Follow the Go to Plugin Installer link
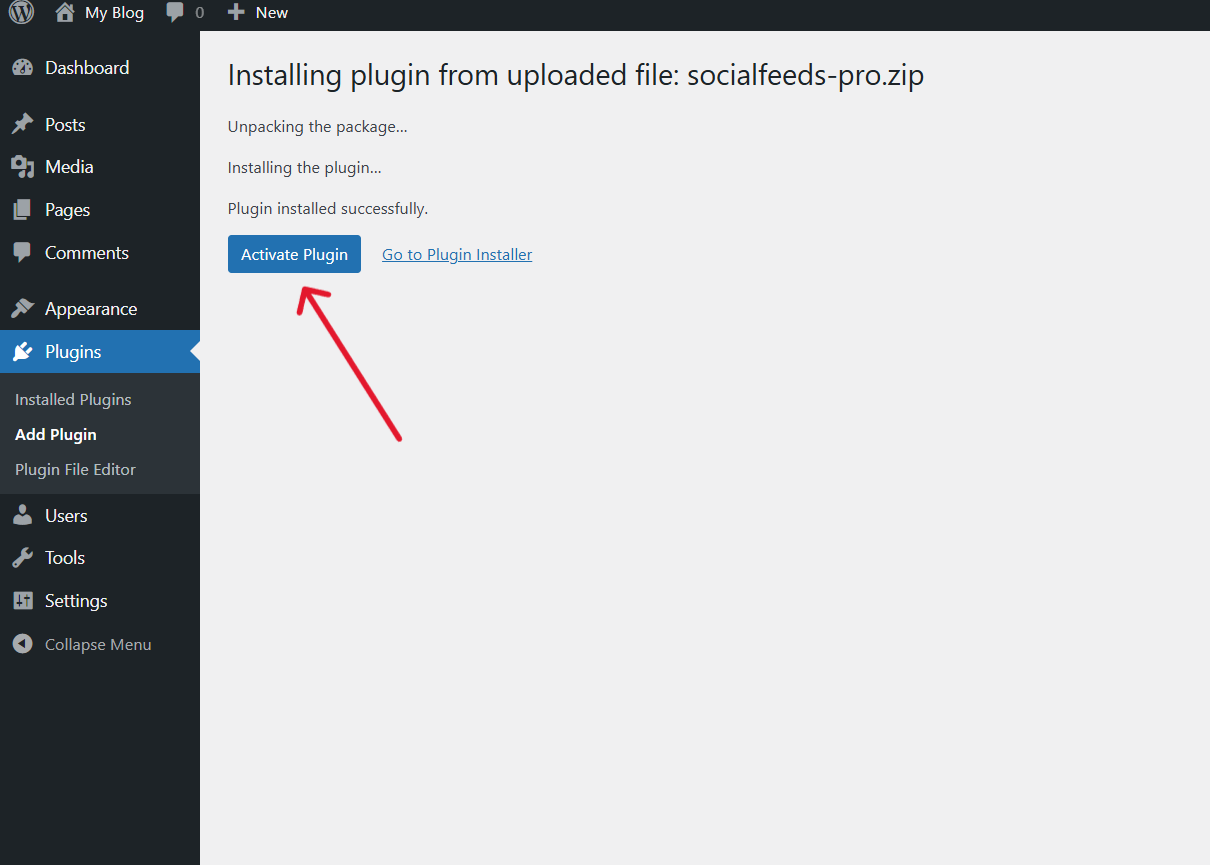Viewport: 1210px width, 865px height. point(457,255)
